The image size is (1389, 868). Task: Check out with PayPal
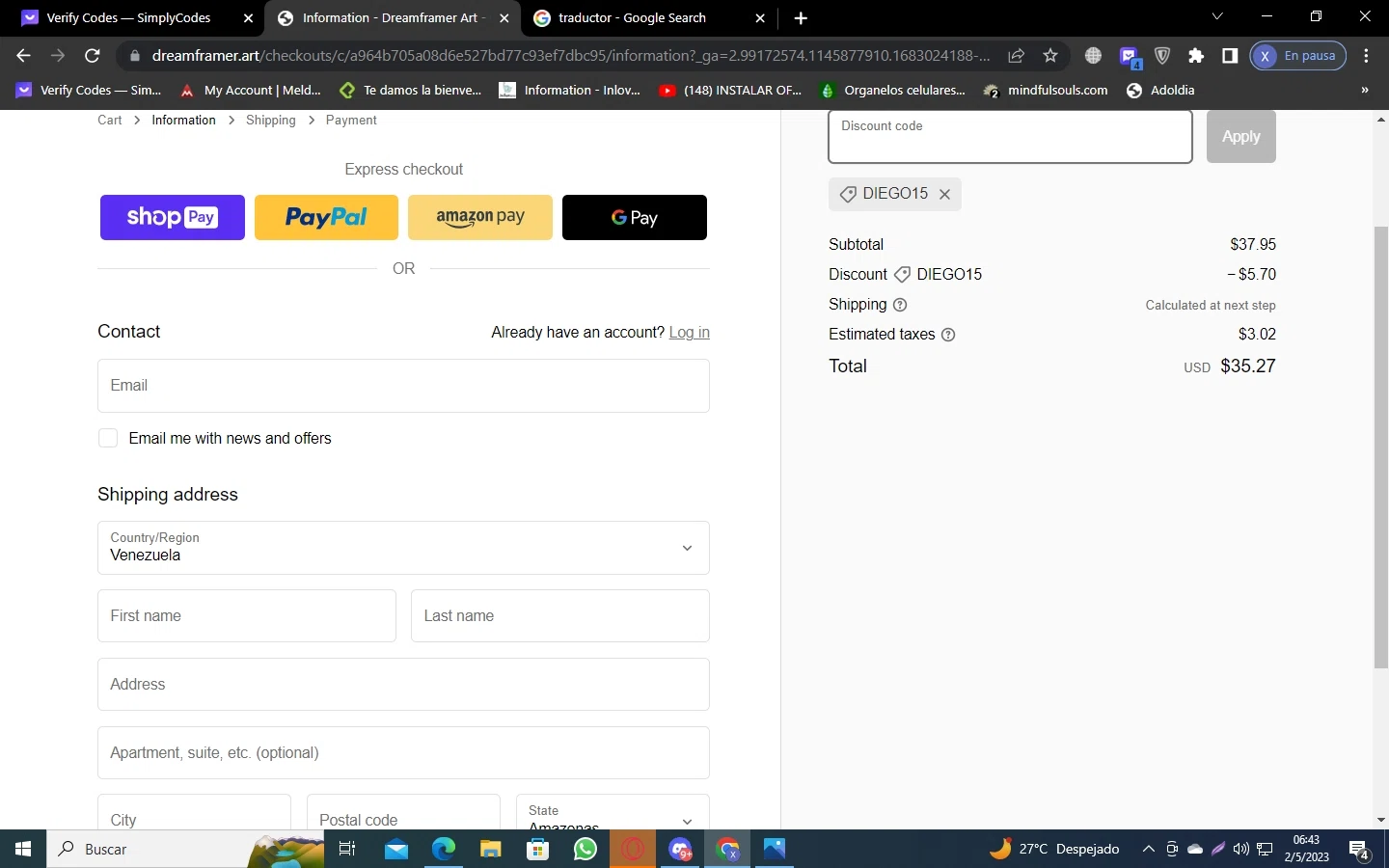(326, 217)
